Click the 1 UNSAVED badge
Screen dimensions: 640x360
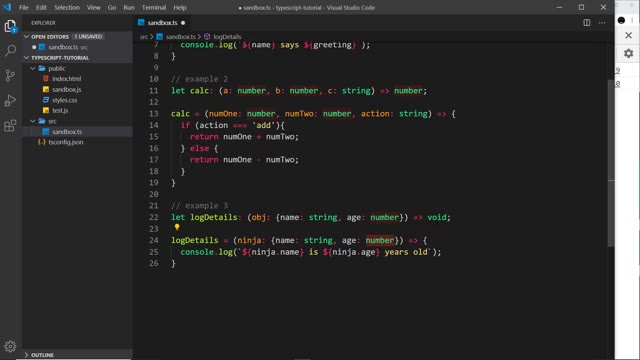click(88, 37)
